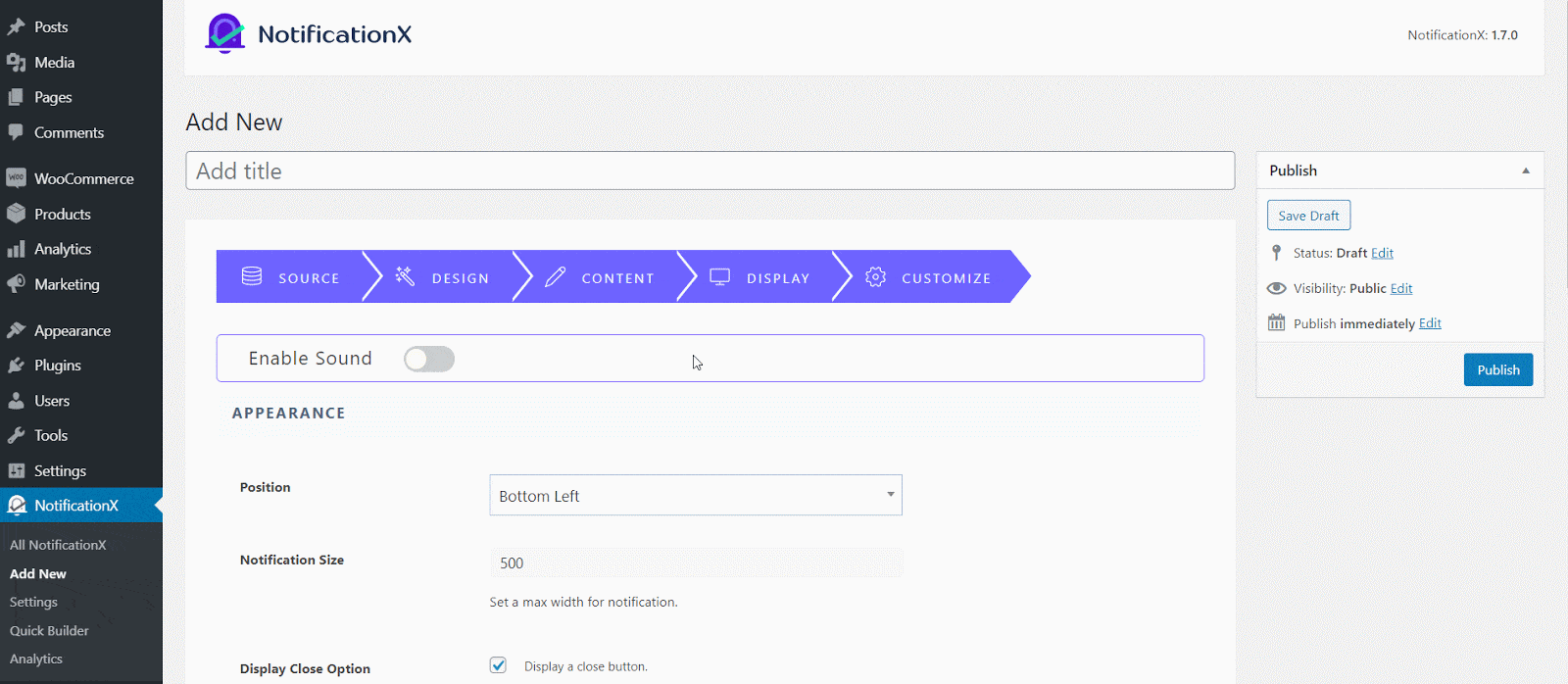Image resolution: width=1568 pixels, height=684 pixels.
Task: Click the Pages icon in sidebar
Action: 16,98
